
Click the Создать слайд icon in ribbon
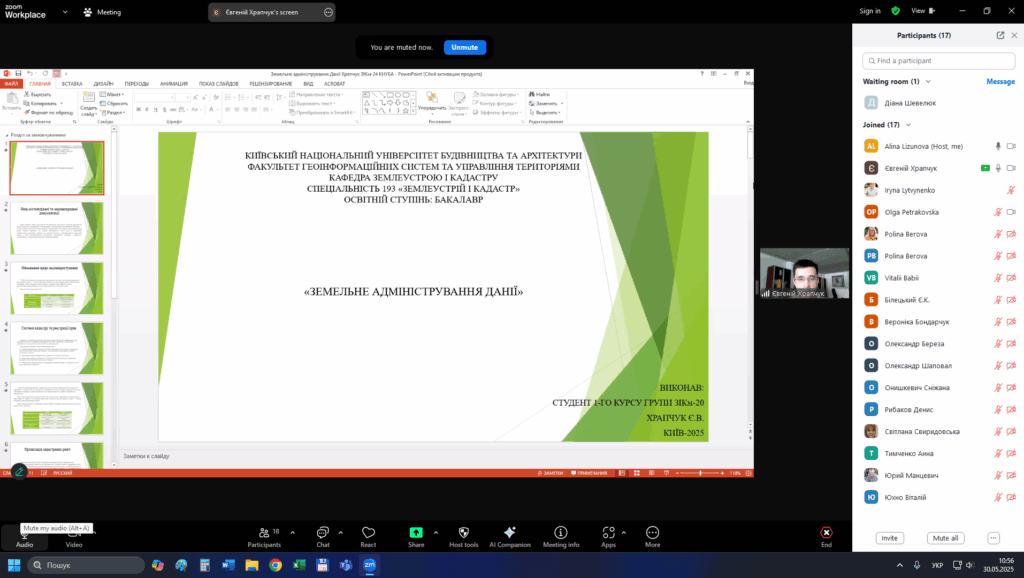(88, 104)
